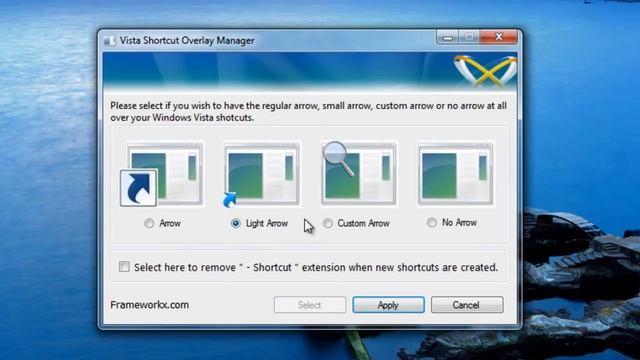Select the Arrow radio button

pos(149,223)
